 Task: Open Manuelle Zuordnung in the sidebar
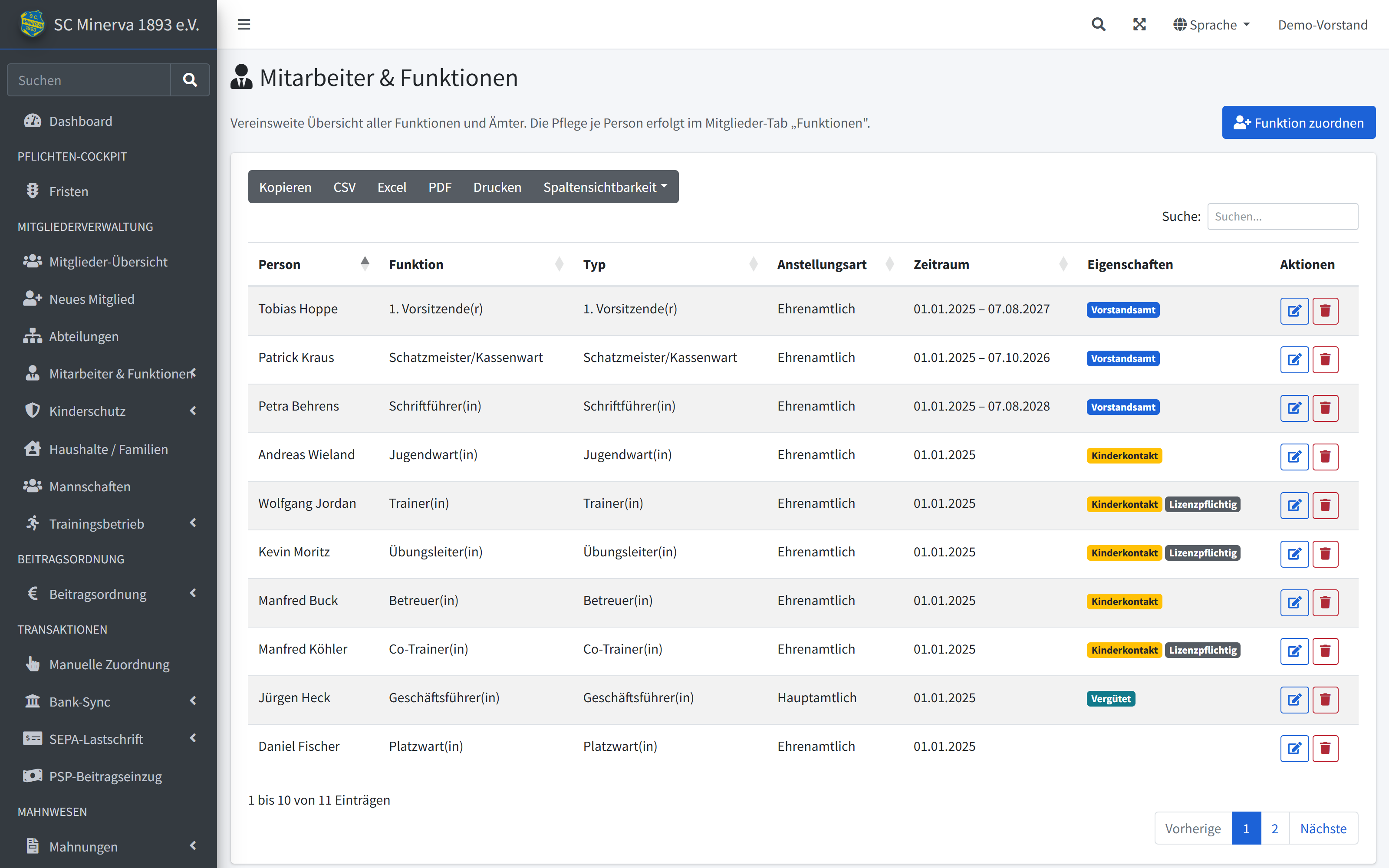109,664
